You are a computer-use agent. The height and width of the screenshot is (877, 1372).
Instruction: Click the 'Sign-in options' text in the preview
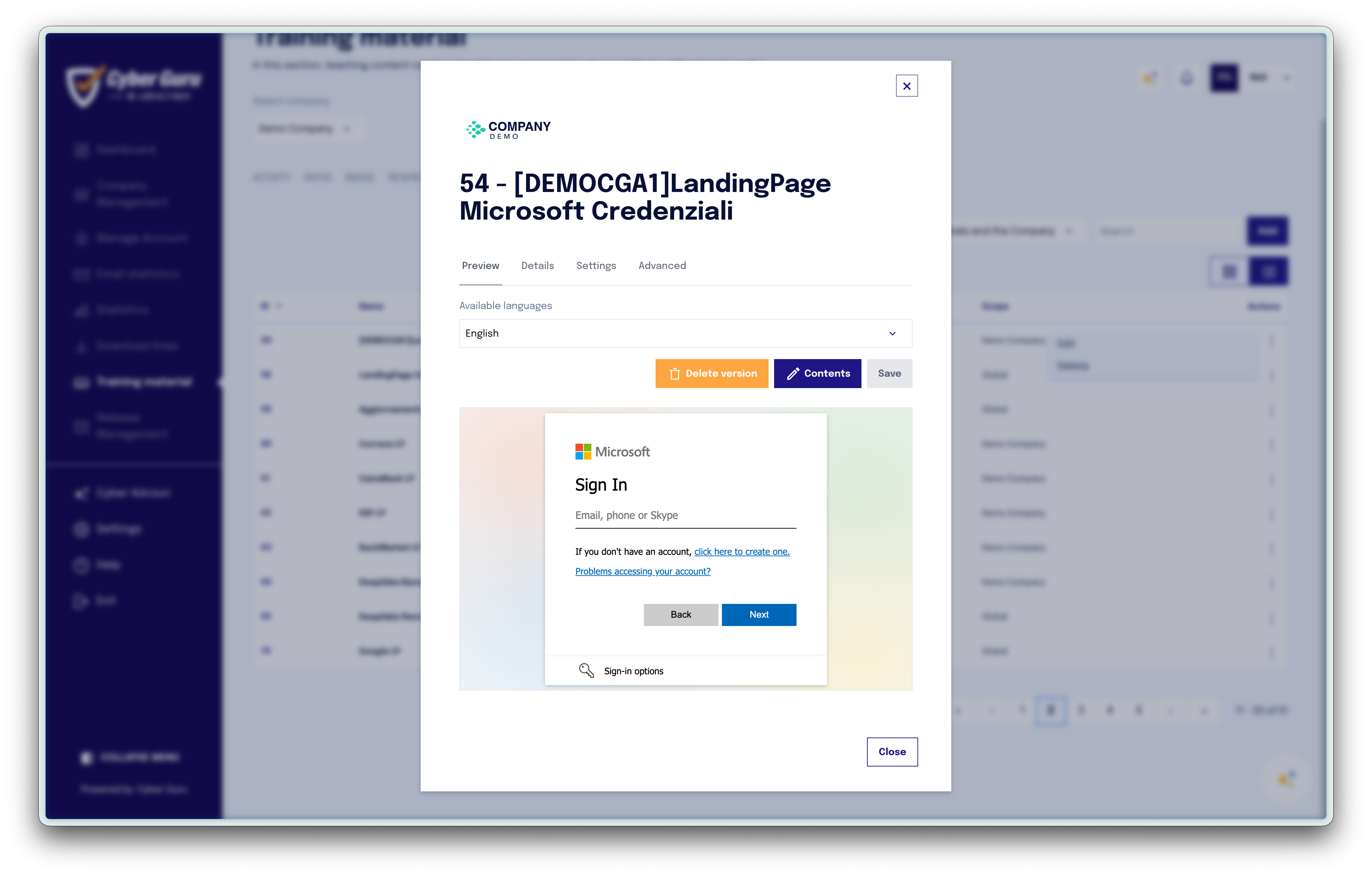coord(633,671)
